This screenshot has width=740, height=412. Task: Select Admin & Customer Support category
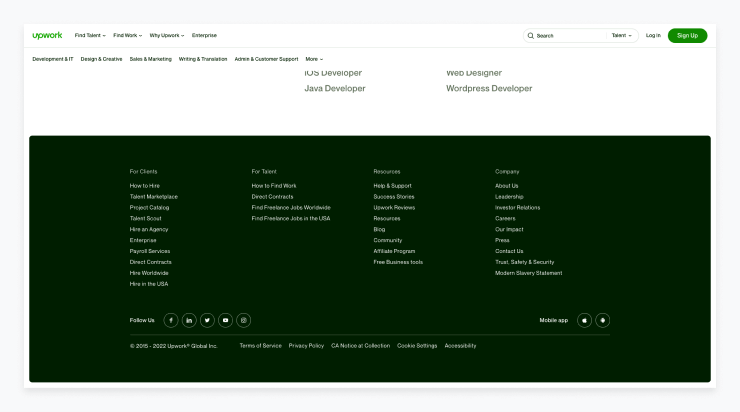[x=266, y=59]
